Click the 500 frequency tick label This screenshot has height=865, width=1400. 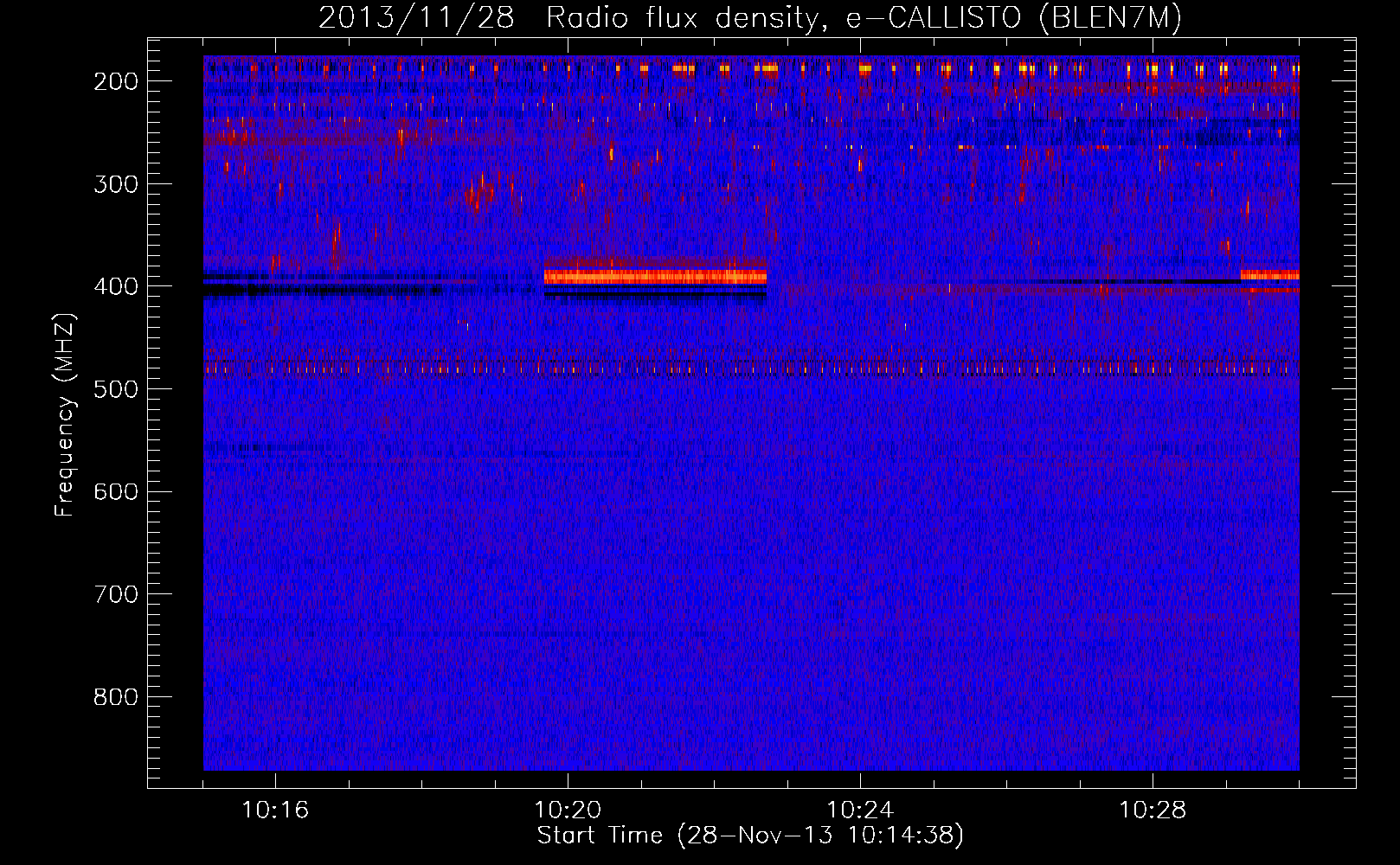[x=115, y=389]
